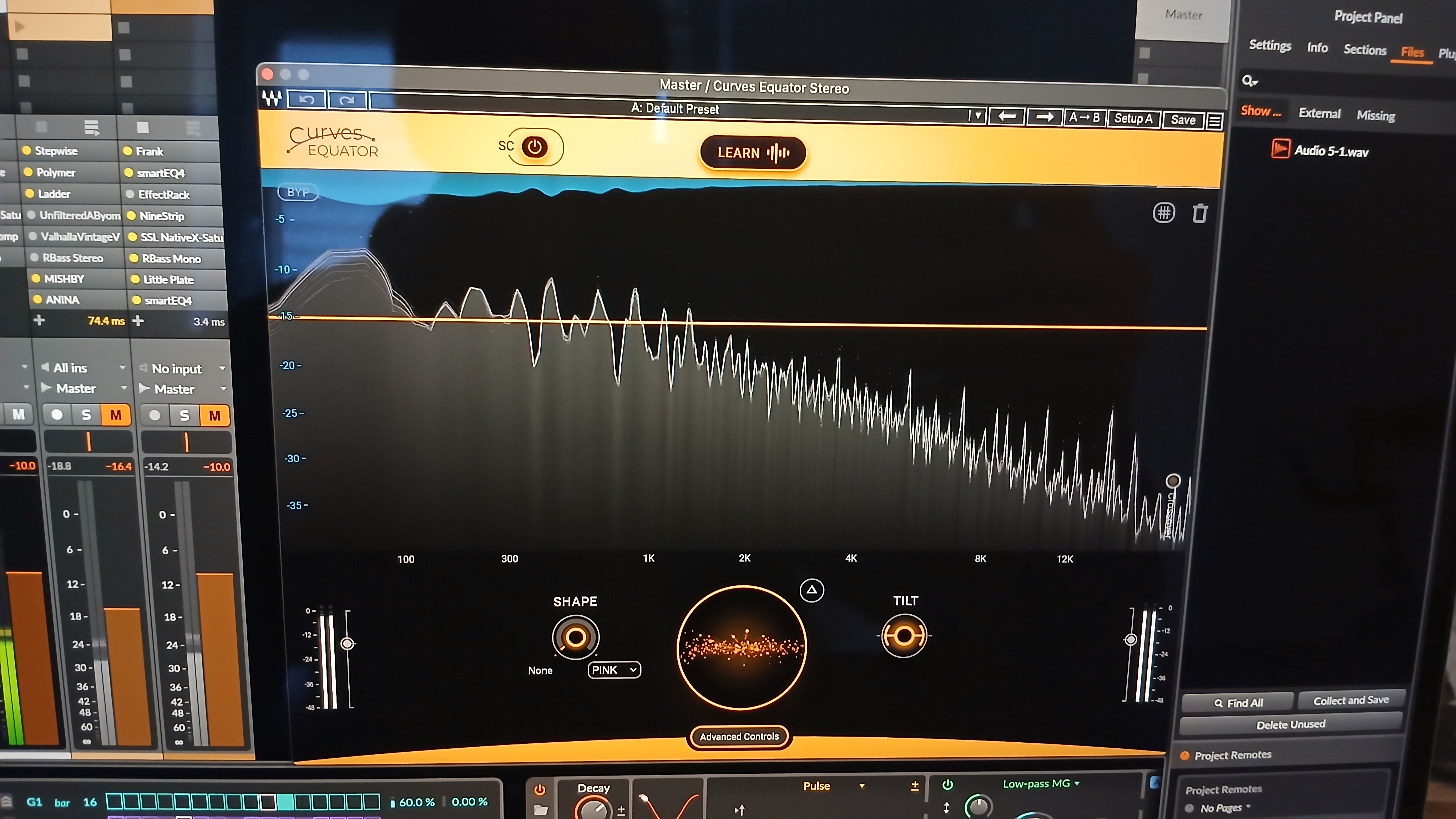Image resolution: width=1456 pixels, height=819 pixels.
Task: Switch to the Sections tab
Action: pos(1364,50)
